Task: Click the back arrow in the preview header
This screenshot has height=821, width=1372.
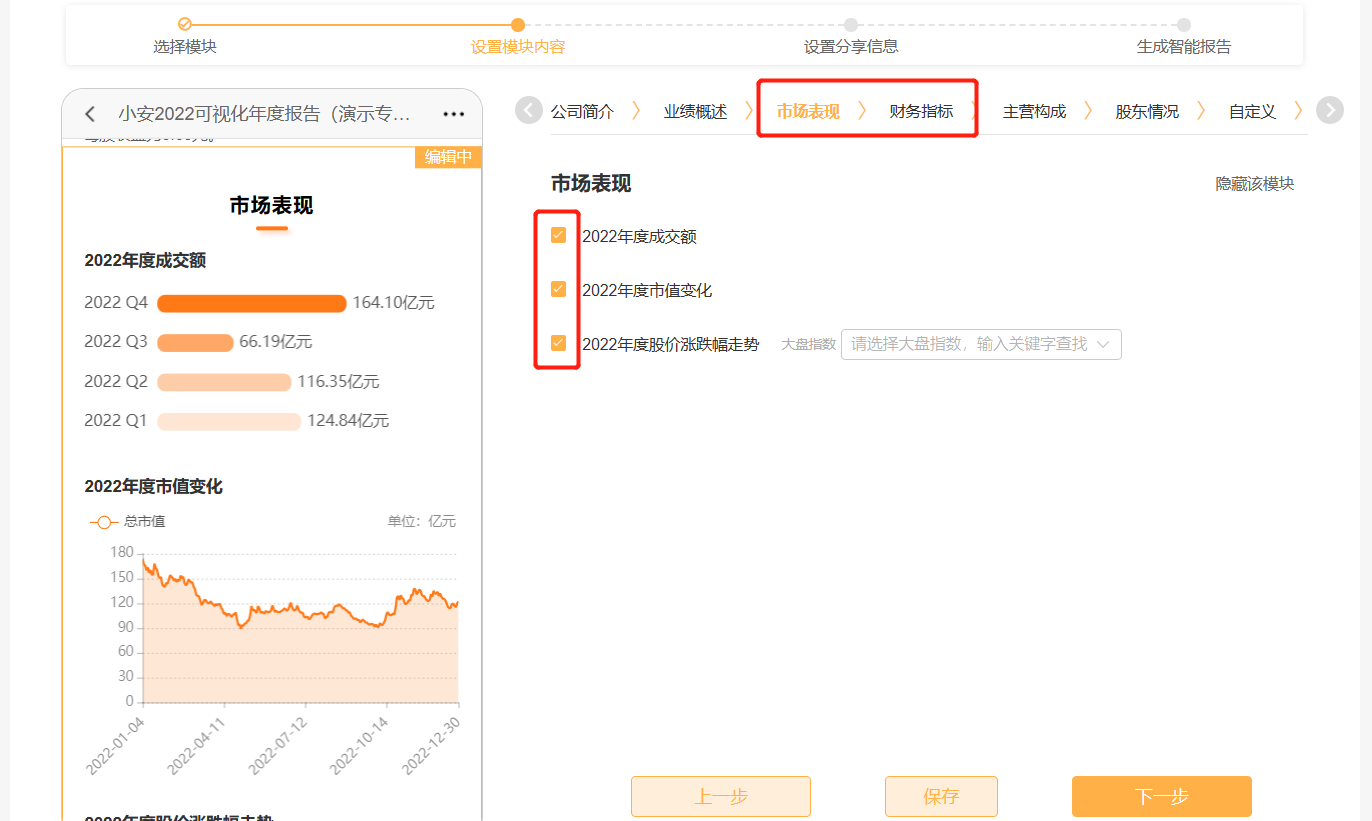Action: tap(91, 114)
